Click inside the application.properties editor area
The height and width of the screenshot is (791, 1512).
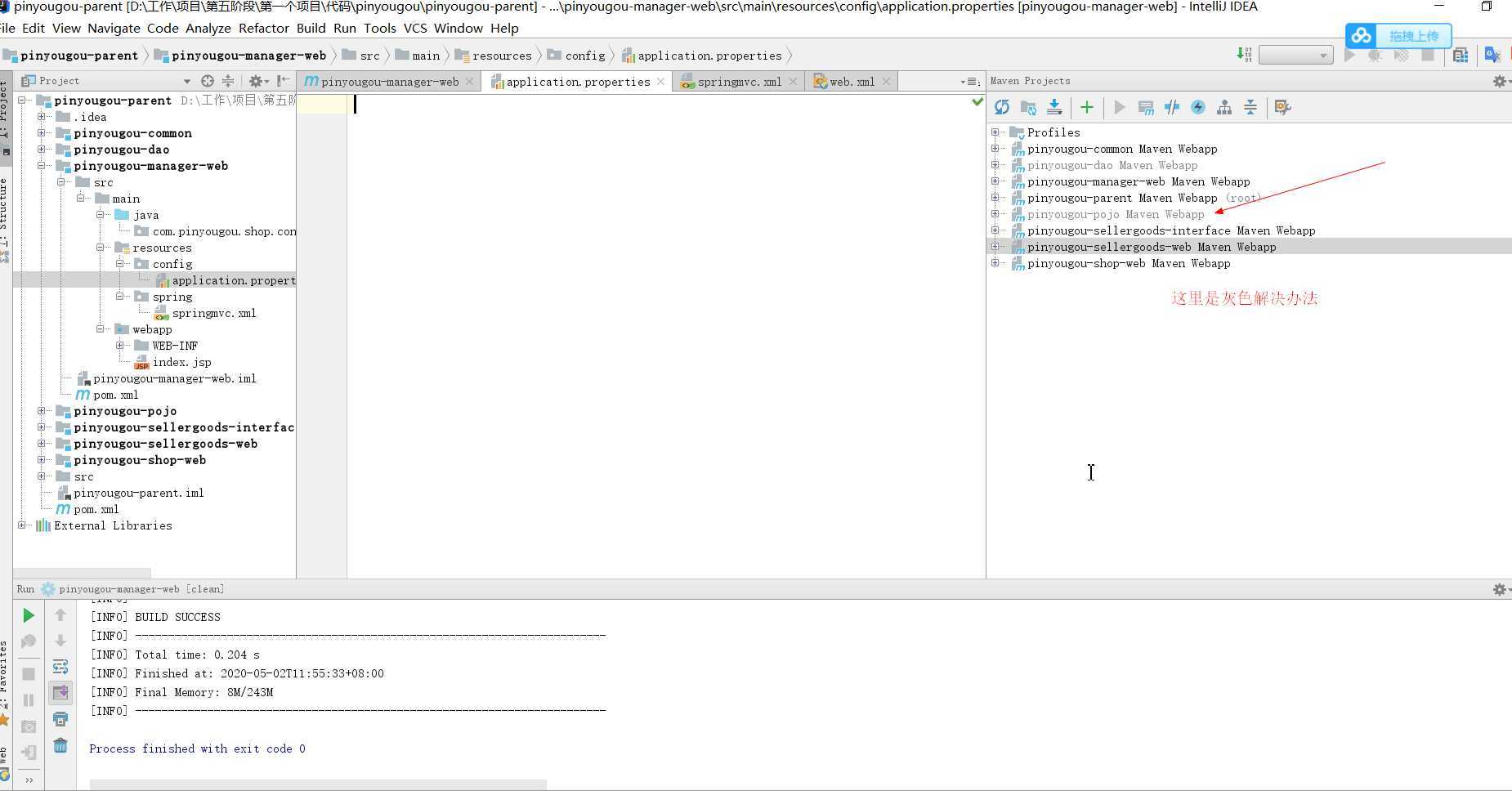(666, 335)
